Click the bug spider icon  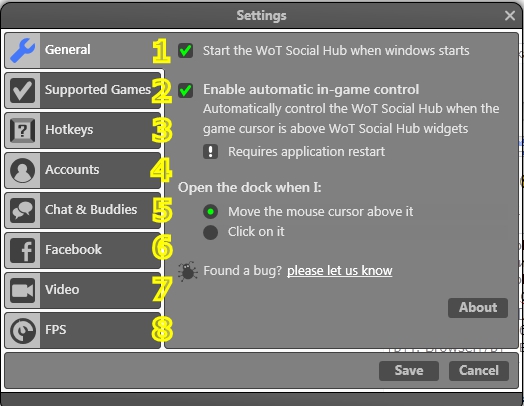[187, 271]
